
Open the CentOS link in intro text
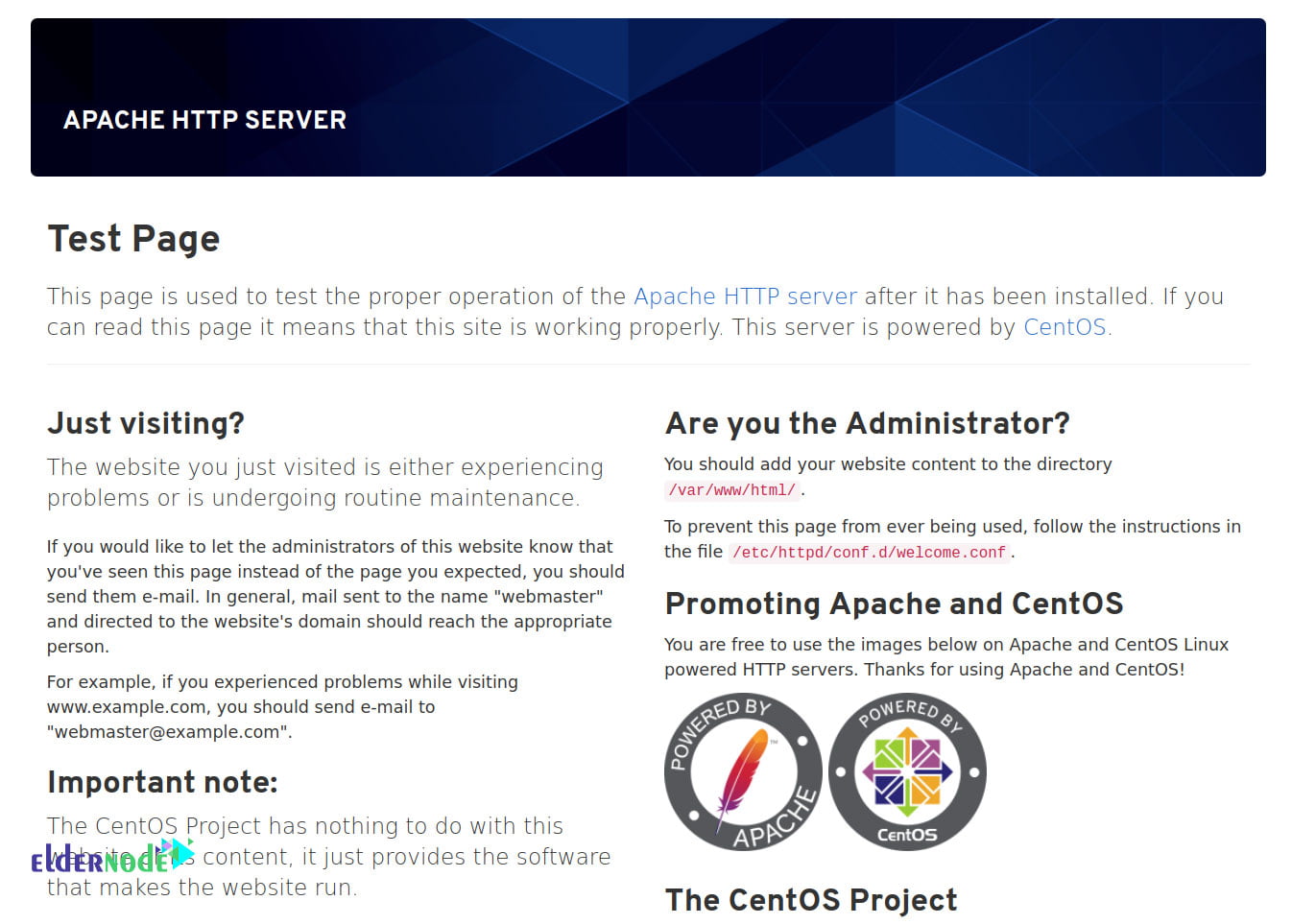tap(1065, 327)
